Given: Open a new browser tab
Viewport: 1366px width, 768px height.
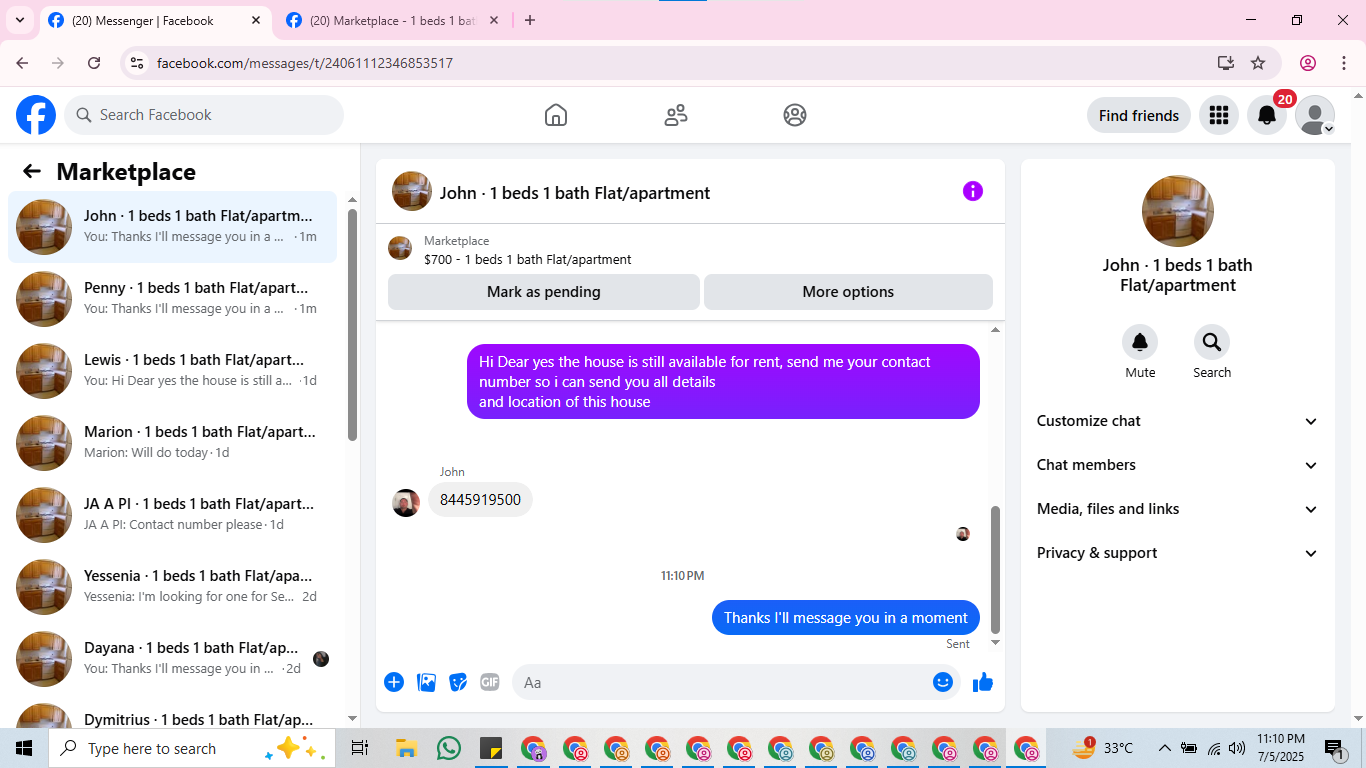Looking at the screenshot, I should pyautogui.click(x=530, y=20).
